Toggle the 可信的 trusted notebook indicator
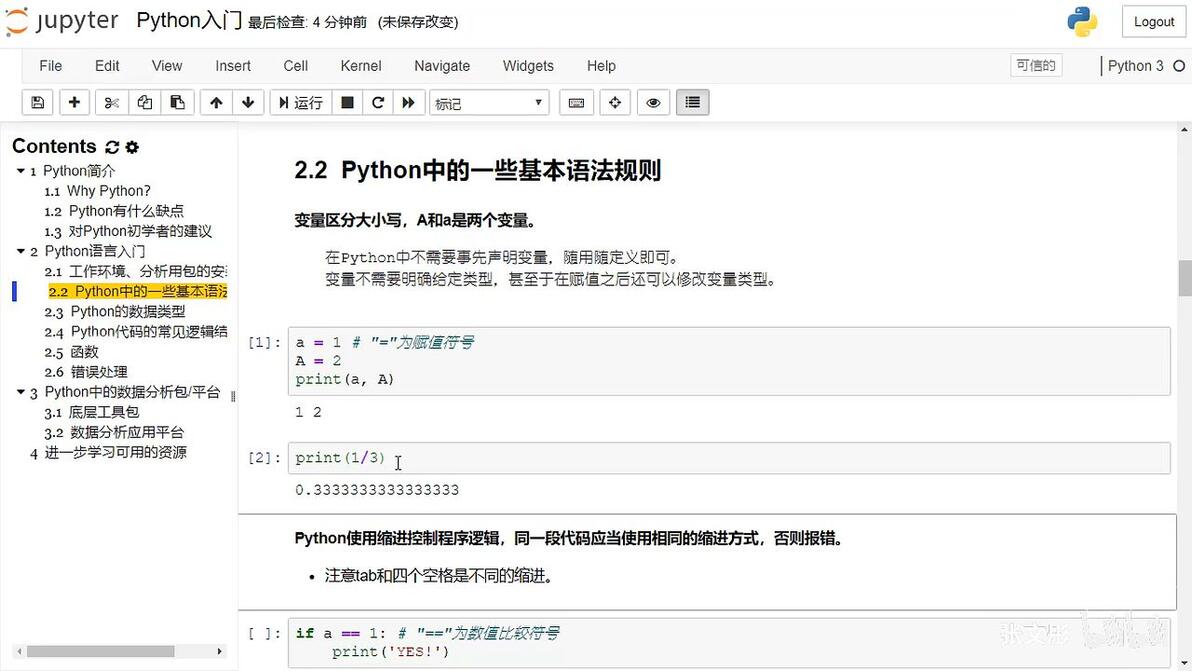Image resolution: width=1192 pixels, height=671 pixels. (1036, 65)
